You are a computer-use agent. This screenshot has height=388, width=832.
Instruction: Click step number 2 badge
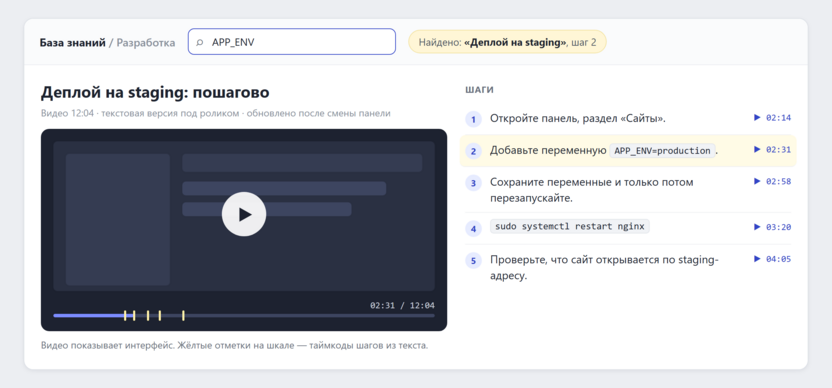[473, 151]
